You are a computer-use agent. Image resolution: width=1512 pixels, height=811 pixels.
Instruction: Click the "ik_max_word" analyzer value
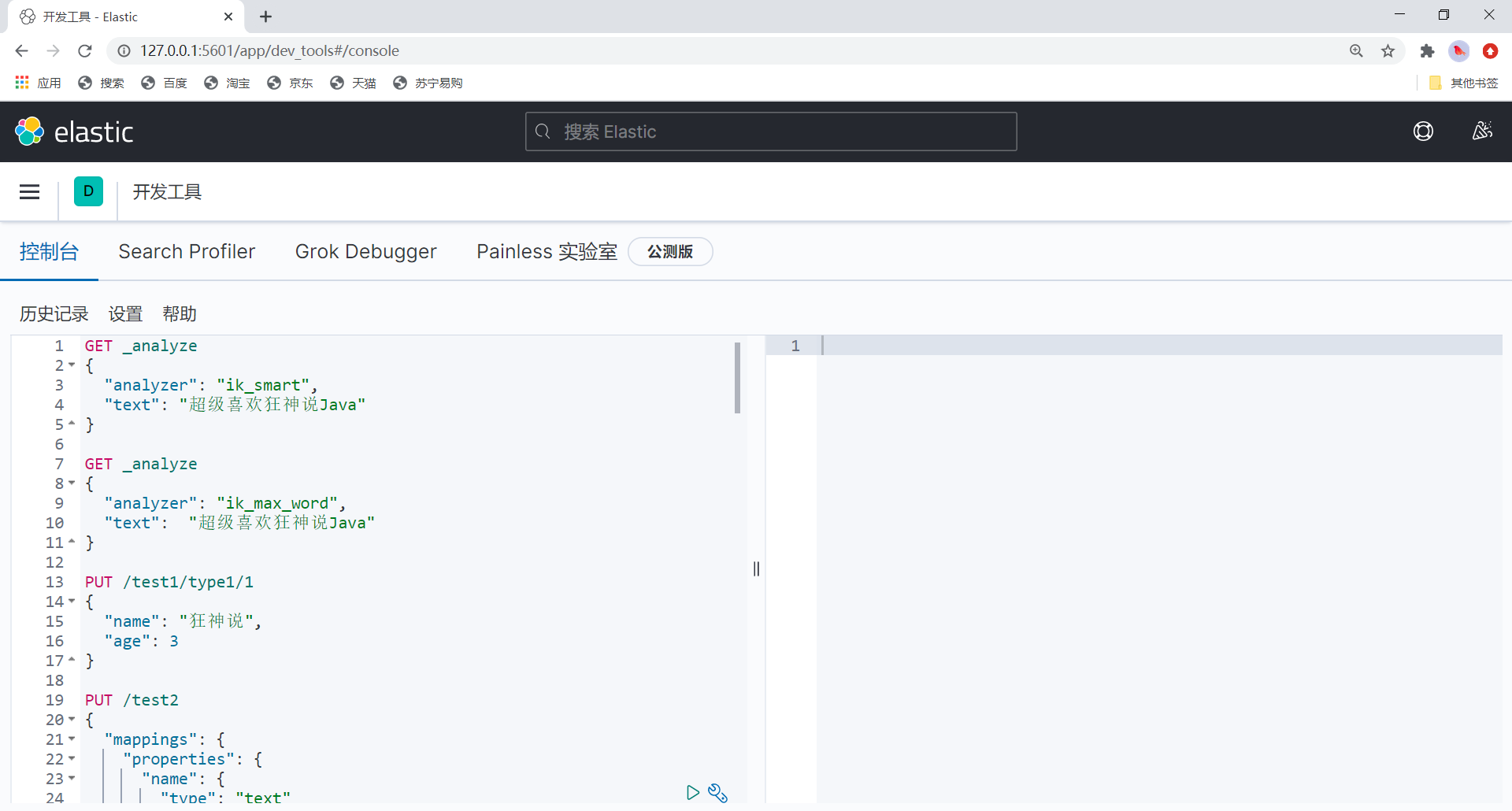coord(277,503)
